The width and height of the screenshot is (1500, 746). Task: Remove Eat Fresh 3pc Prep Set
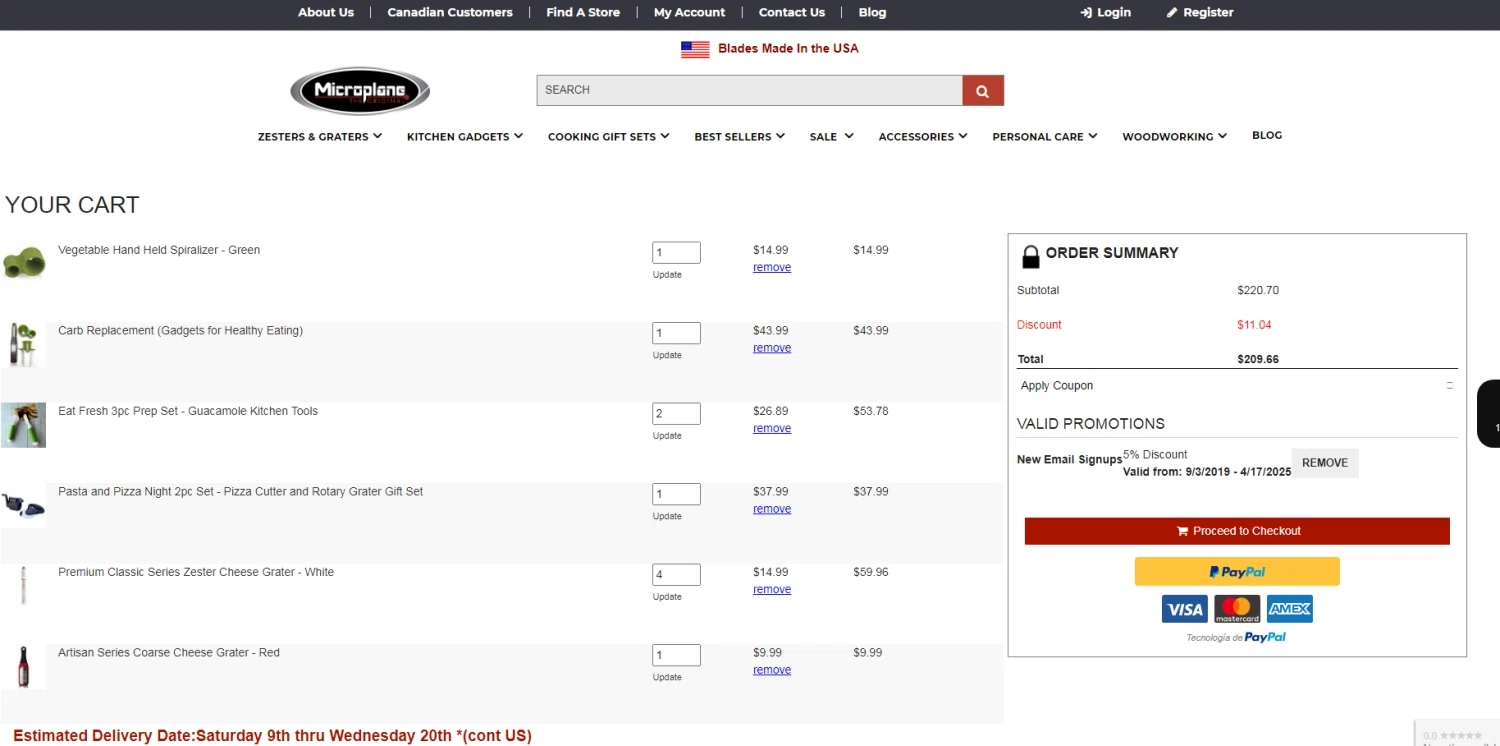tap(772, 429)
